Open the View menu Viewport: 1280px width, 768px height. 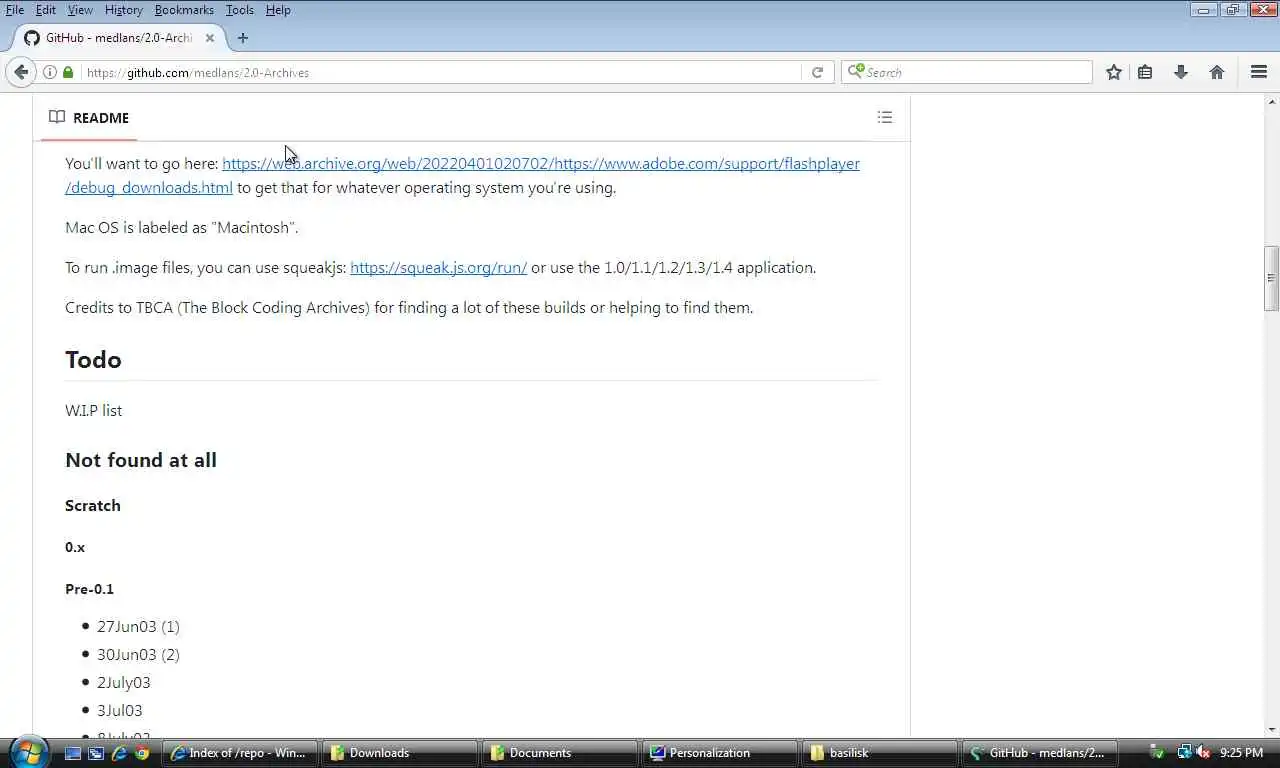tap(80, 10)
